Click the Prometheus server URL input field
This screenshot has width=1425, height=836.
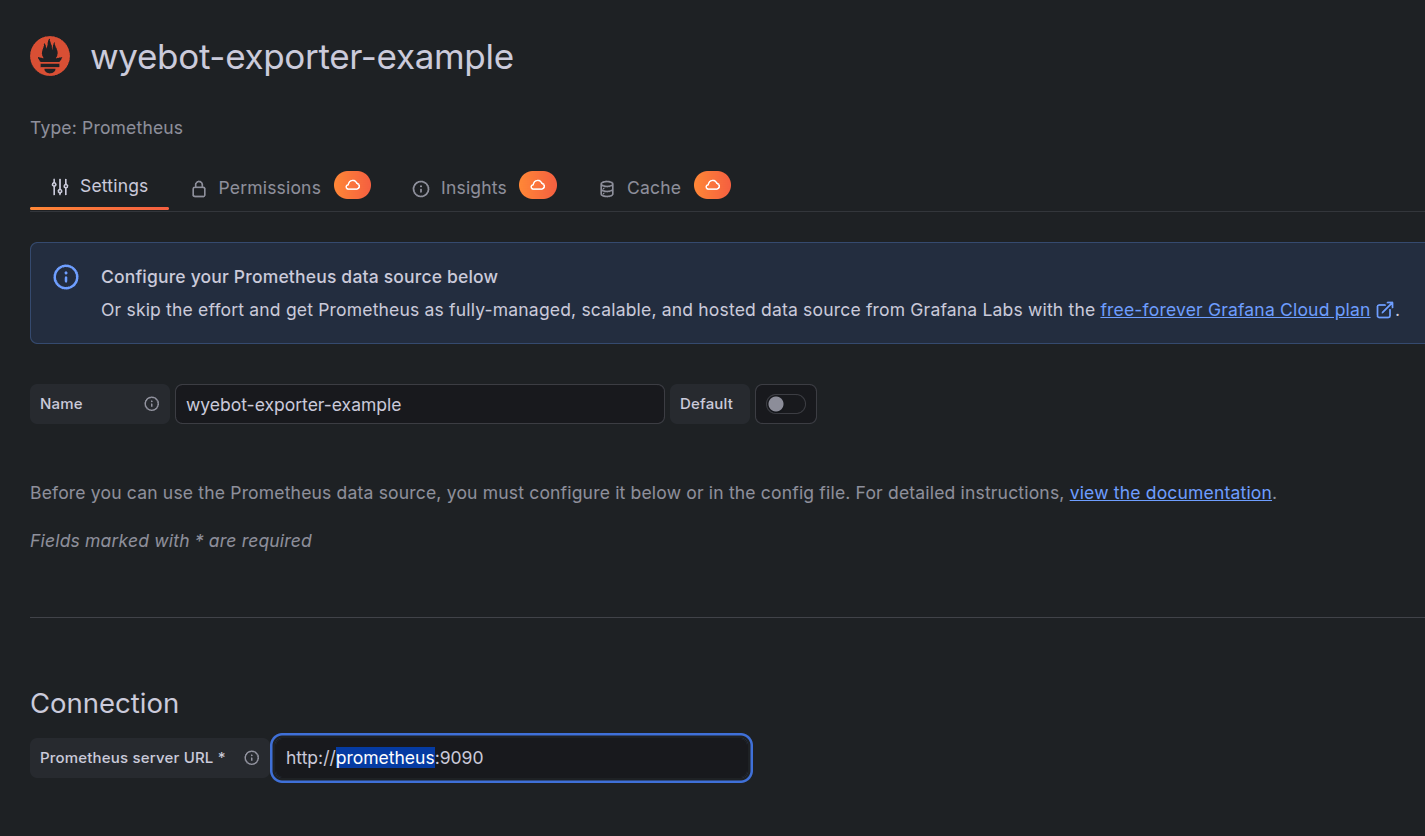point(511,758)
